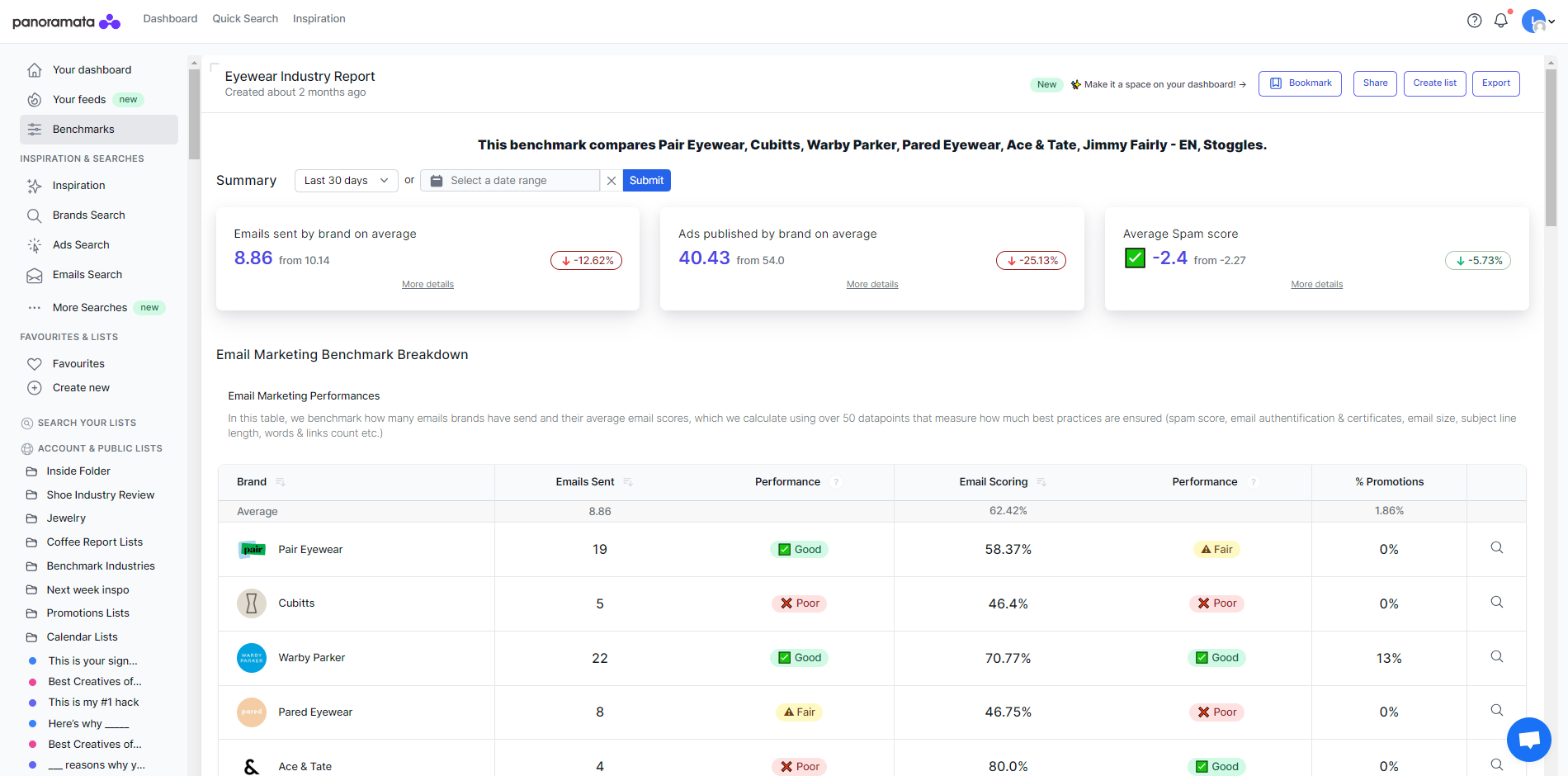Click the sidebar vertical scrollbar

[x=194, y=114]
